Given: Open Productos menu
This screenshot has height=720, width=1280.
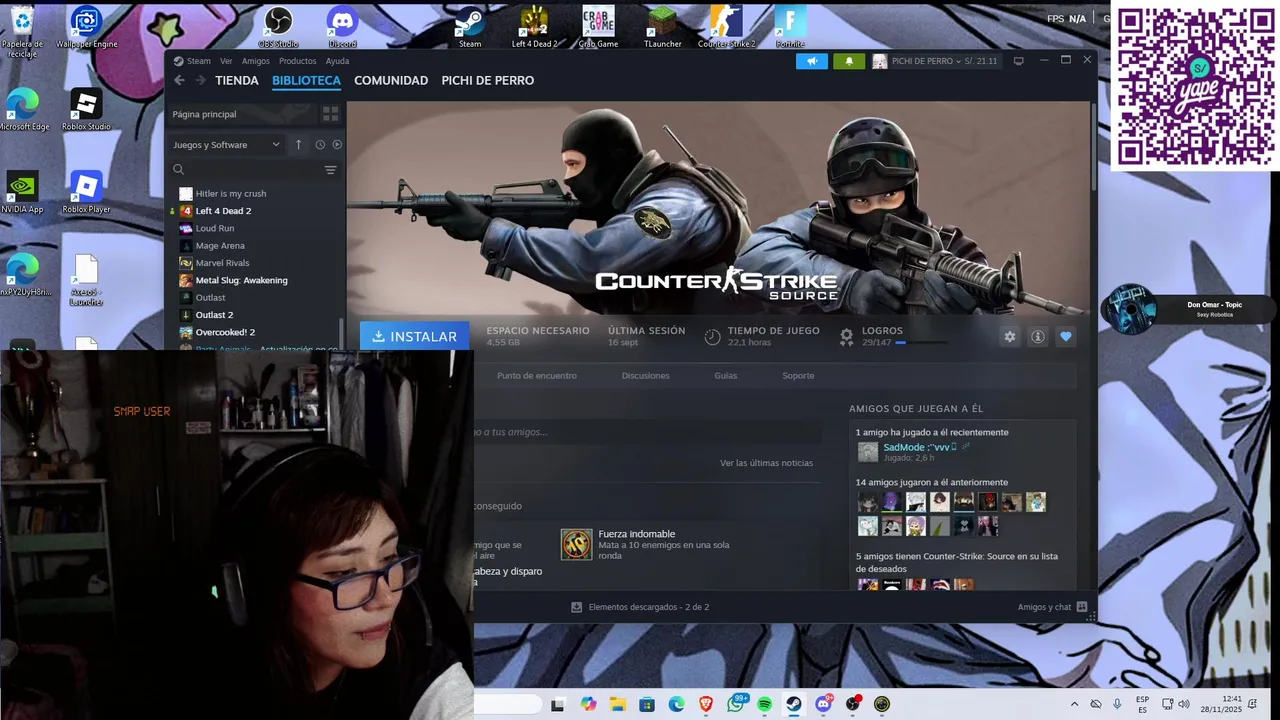Looking at the screenshot, I should [298, 61].
